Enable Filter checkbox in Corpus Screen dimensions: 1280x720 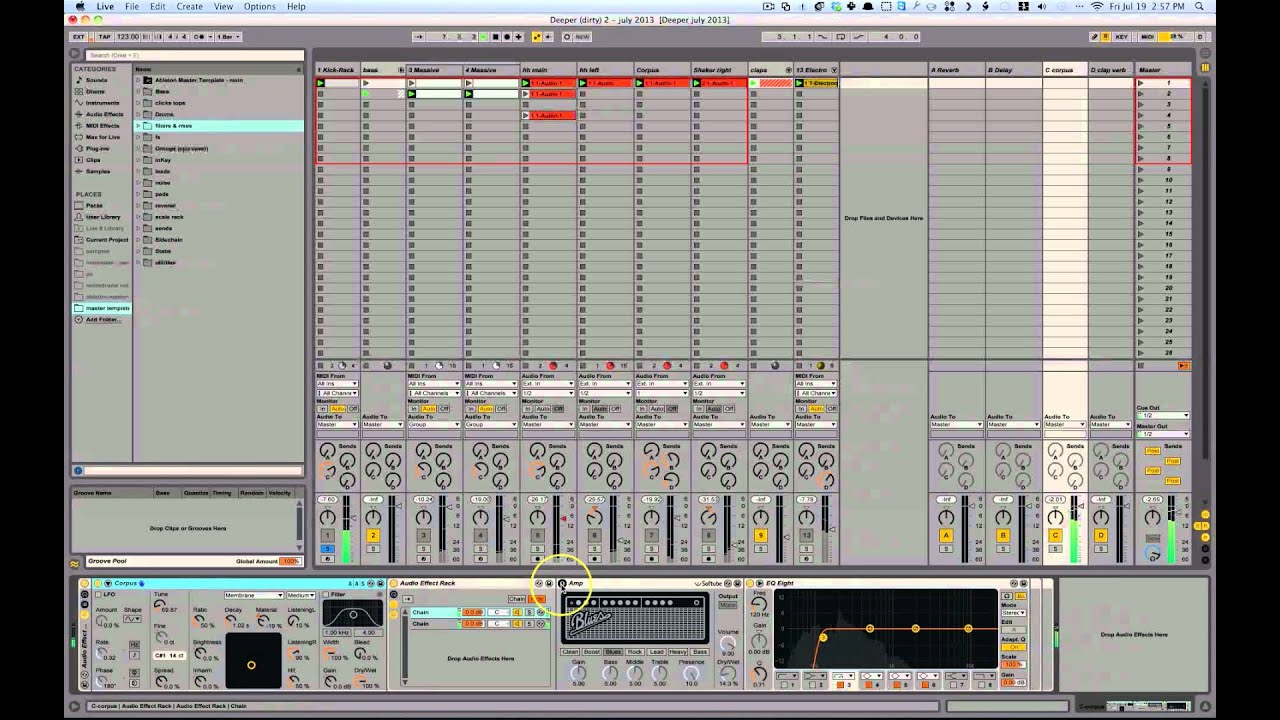click(326, 595)
